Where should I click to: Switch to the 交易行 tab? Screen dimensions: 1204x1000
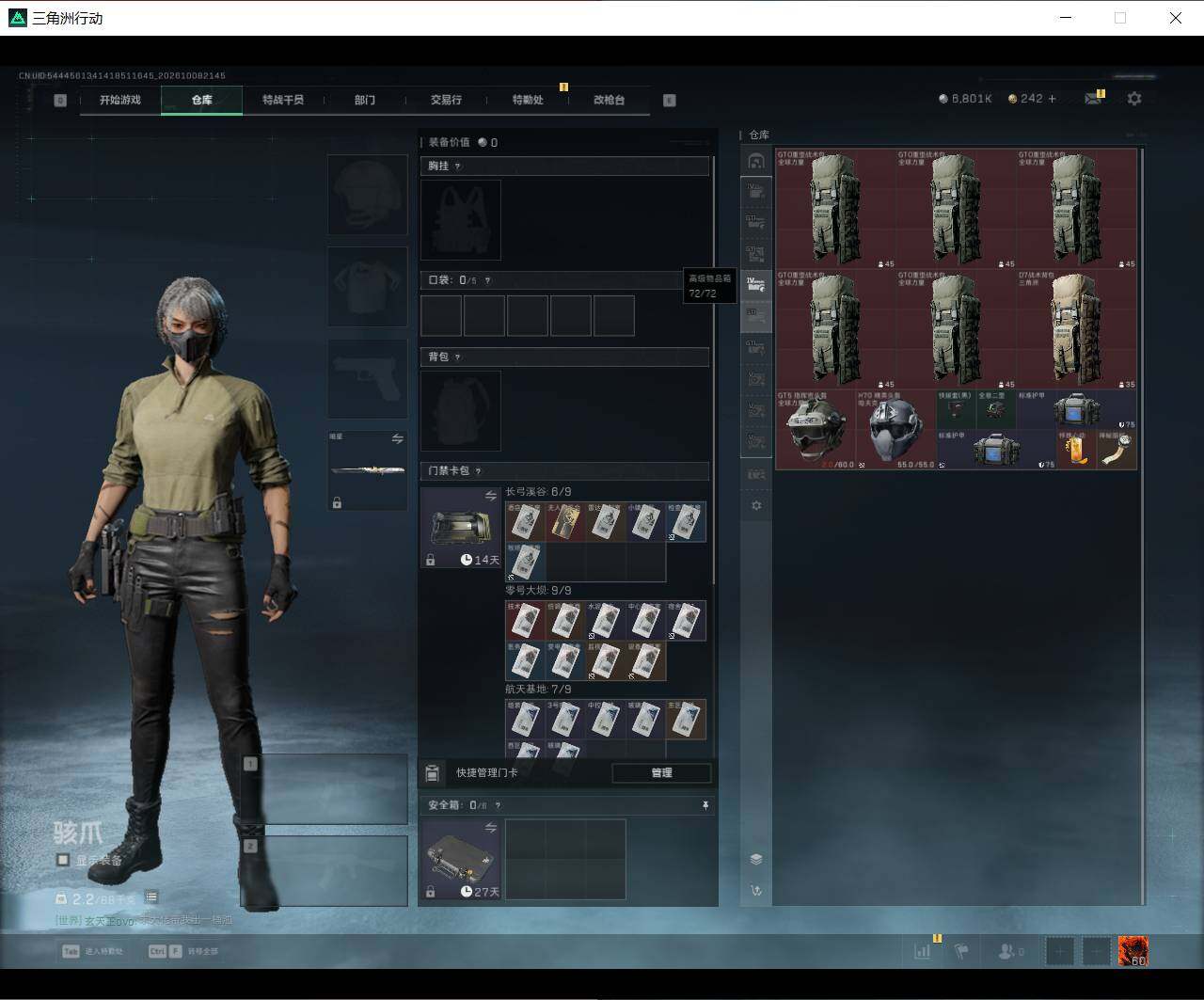click(x=446, y=100)
